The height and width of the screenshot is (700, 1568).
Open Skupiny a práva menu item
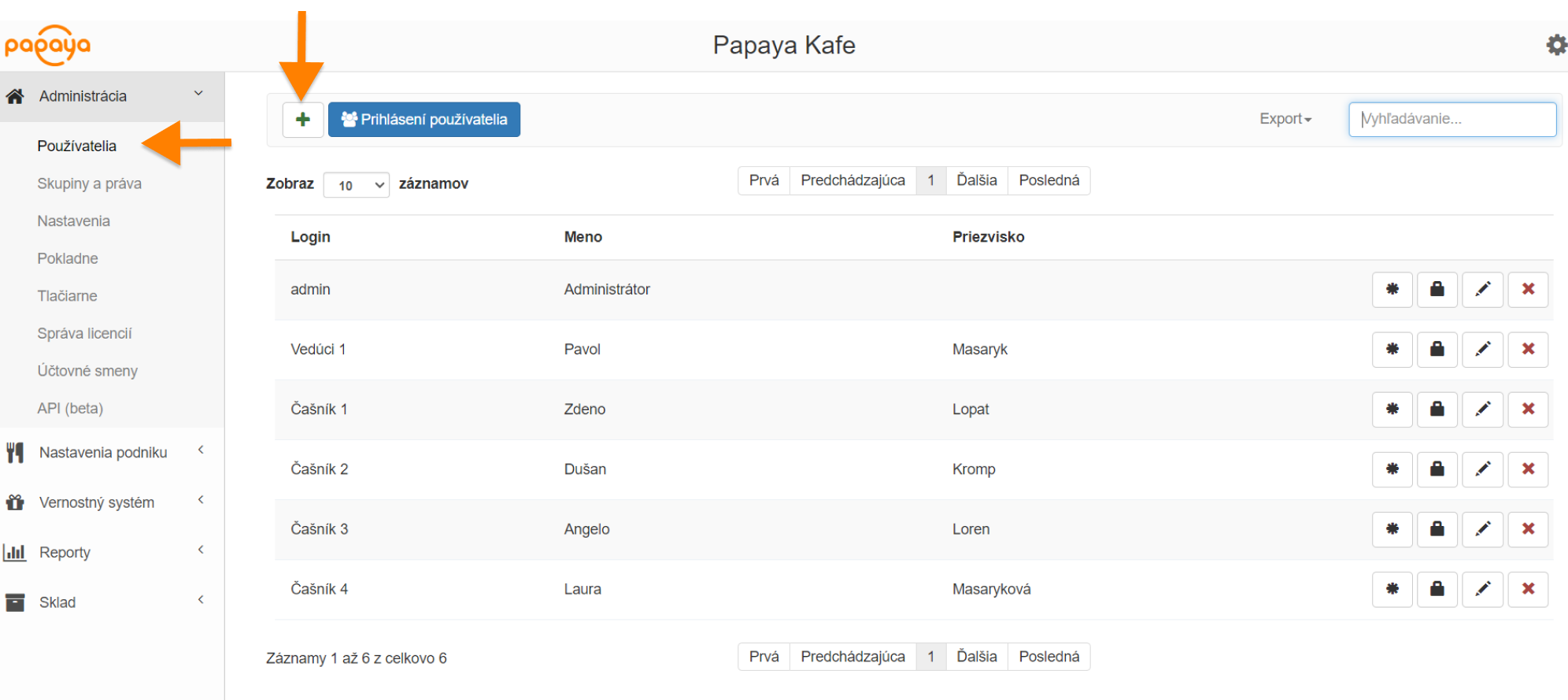click(x=89, y=183)
